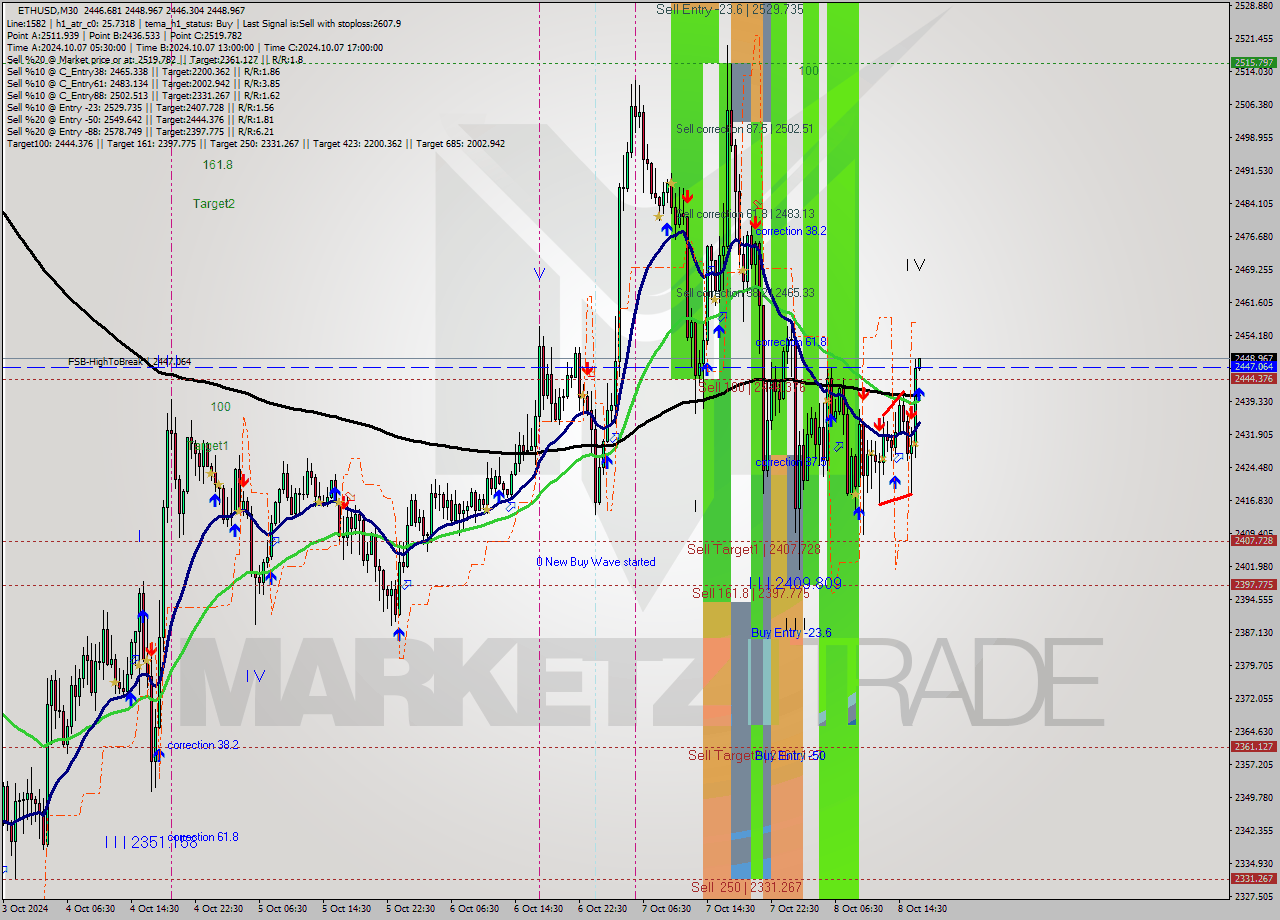The width and height of the screenshot is (1280, 920).
Task: Click the 2448.967 current price tag
Action: coord(1254,357)
